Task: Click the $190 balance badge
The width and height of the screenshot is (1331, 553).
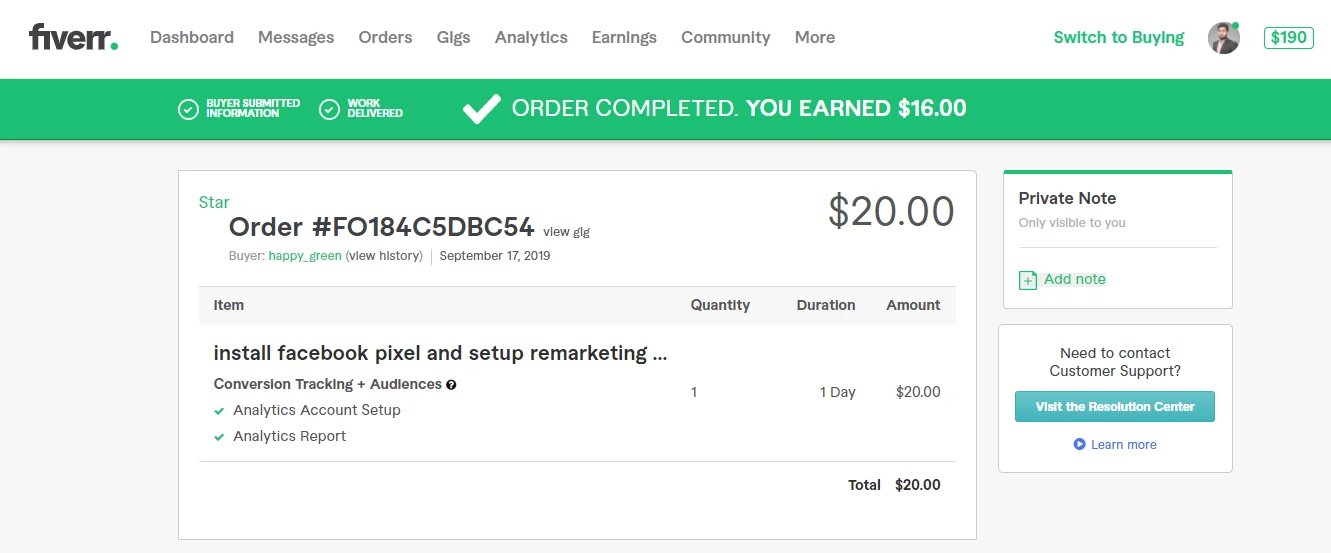Action: [x=1288, y=38]
